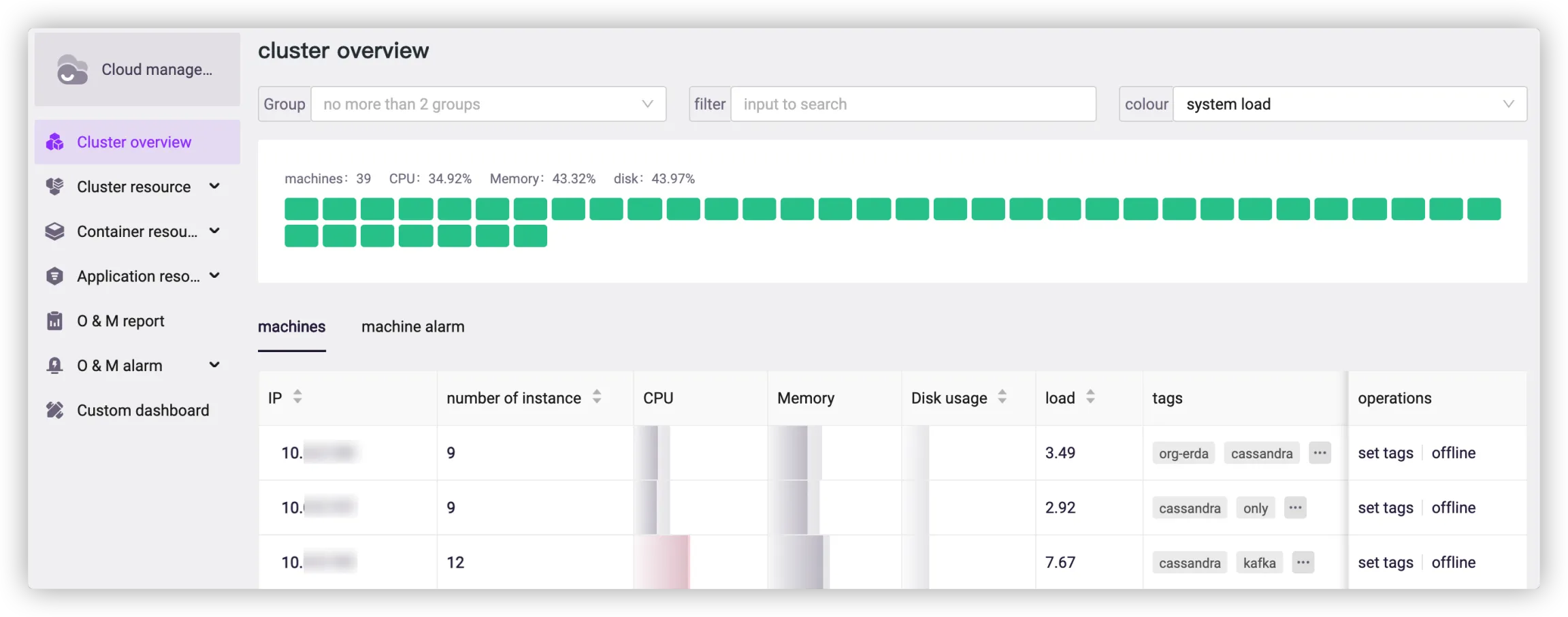The width and height of the screenshot is (1568, 617).
Task: Click the Container resource layers icon
Action: pos(54,232)
